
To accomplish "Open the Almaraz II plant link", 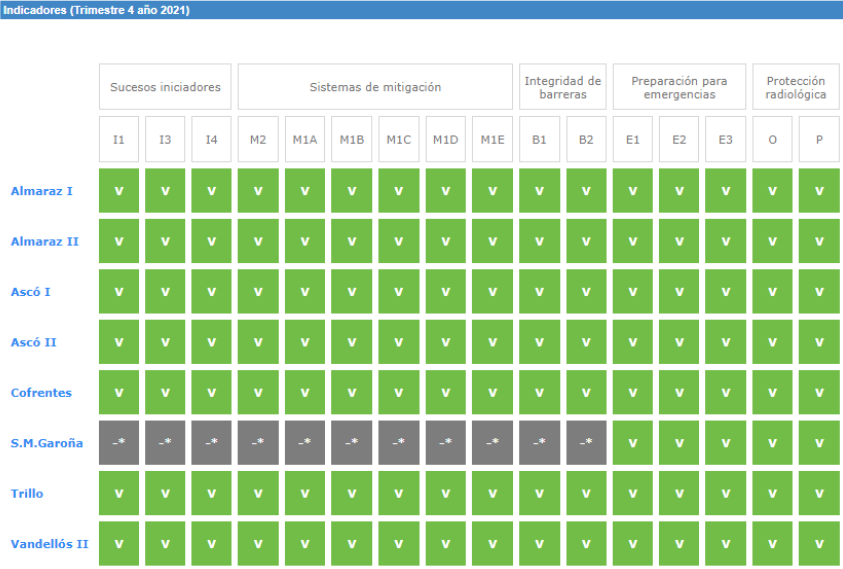I will click(44, 241).
